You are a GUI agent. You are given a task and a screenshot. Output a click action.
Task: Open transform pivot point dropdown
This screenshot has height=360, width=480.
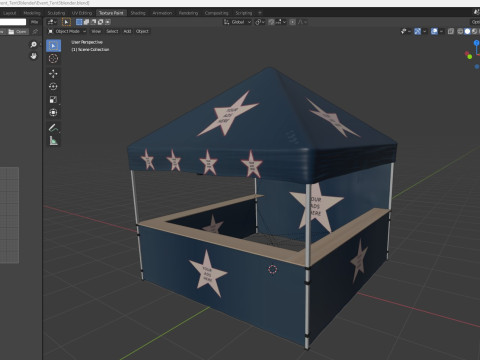[x=260, y=22]
